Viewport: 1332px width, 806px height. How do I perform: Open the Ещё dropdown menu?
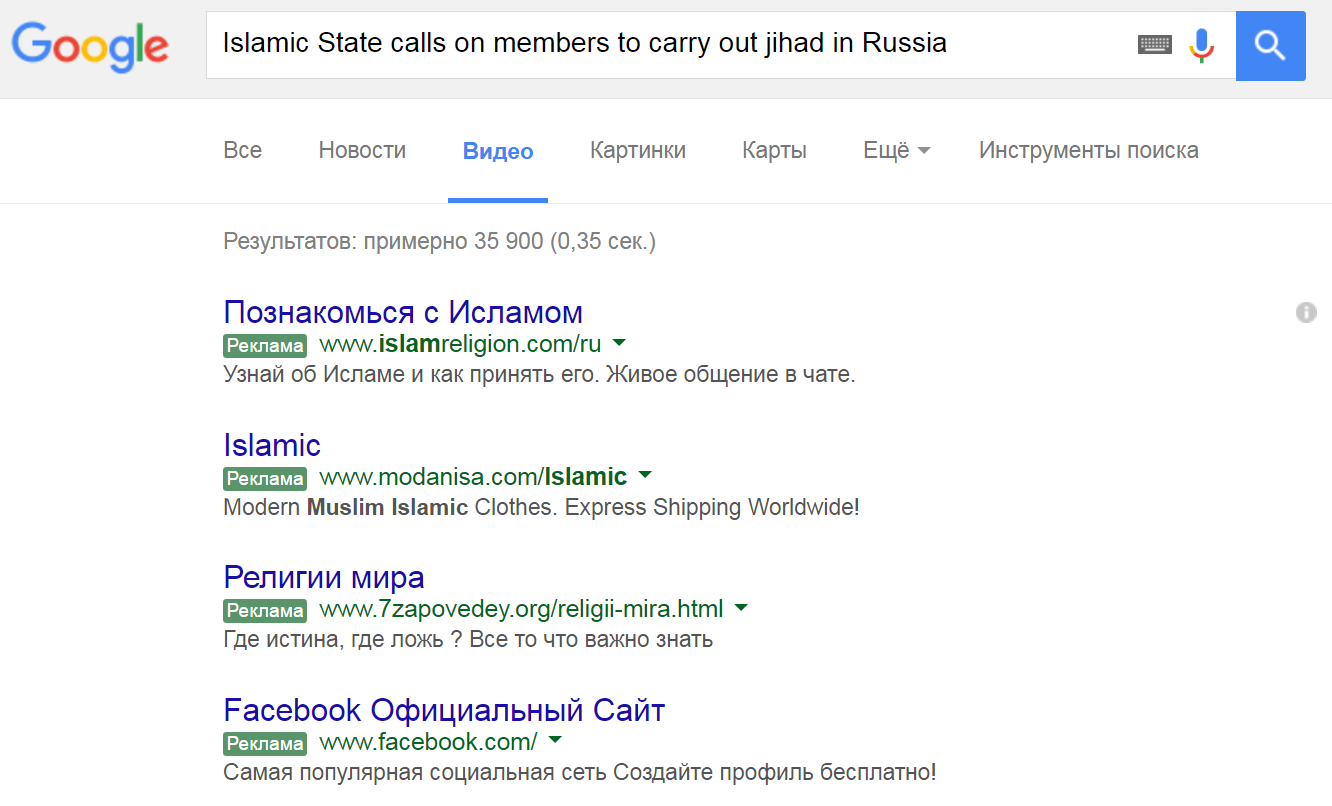[x=897, y=151]
